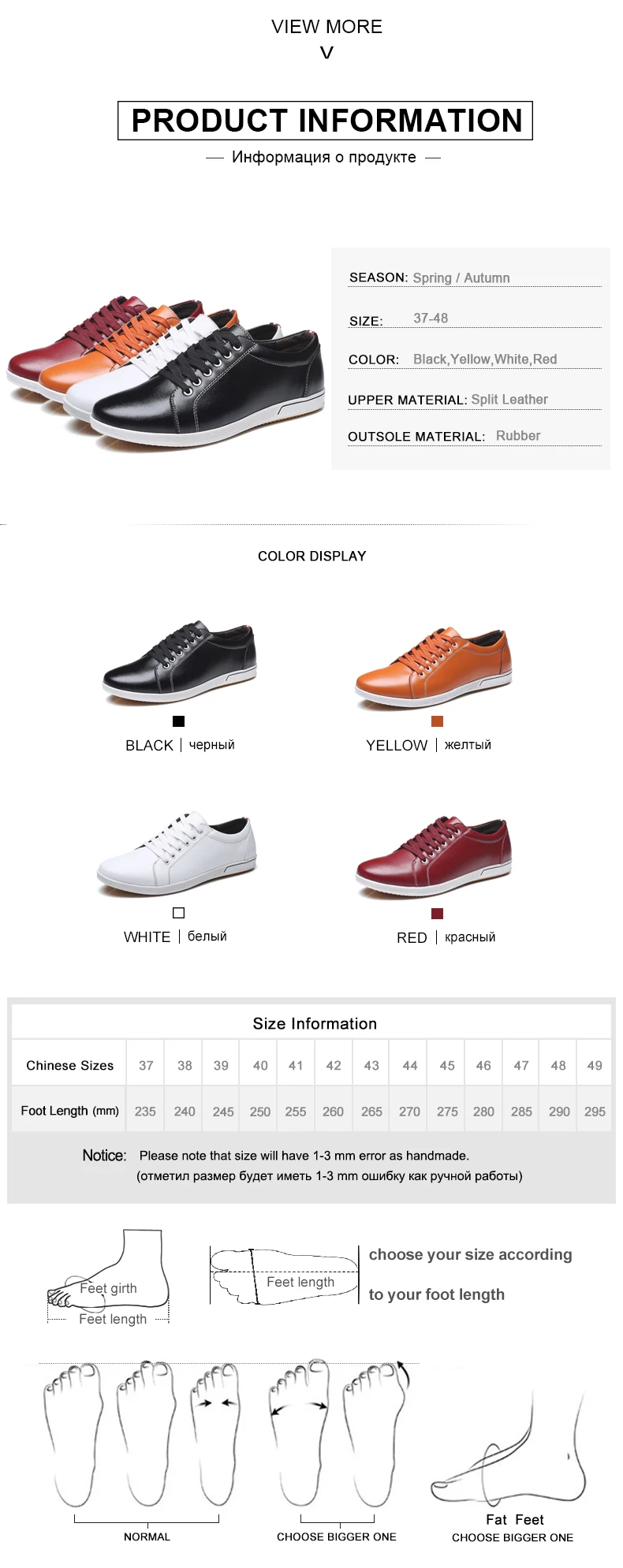
Task: Open the yellow sneaker thumbnail
Action: (434, 666)
